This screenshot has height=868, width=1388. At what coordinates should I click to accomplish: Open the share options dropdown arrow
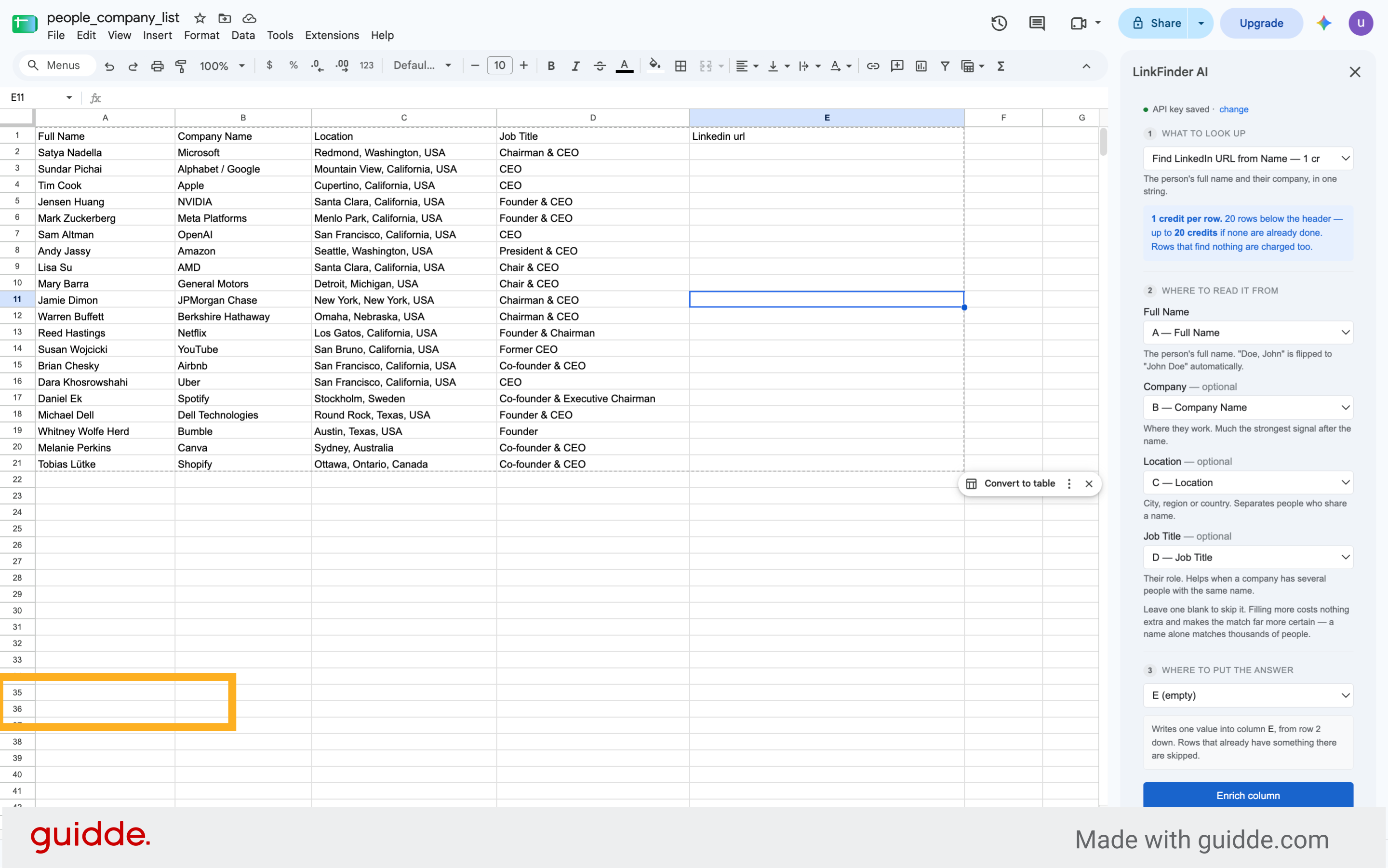pos(1201,23)
